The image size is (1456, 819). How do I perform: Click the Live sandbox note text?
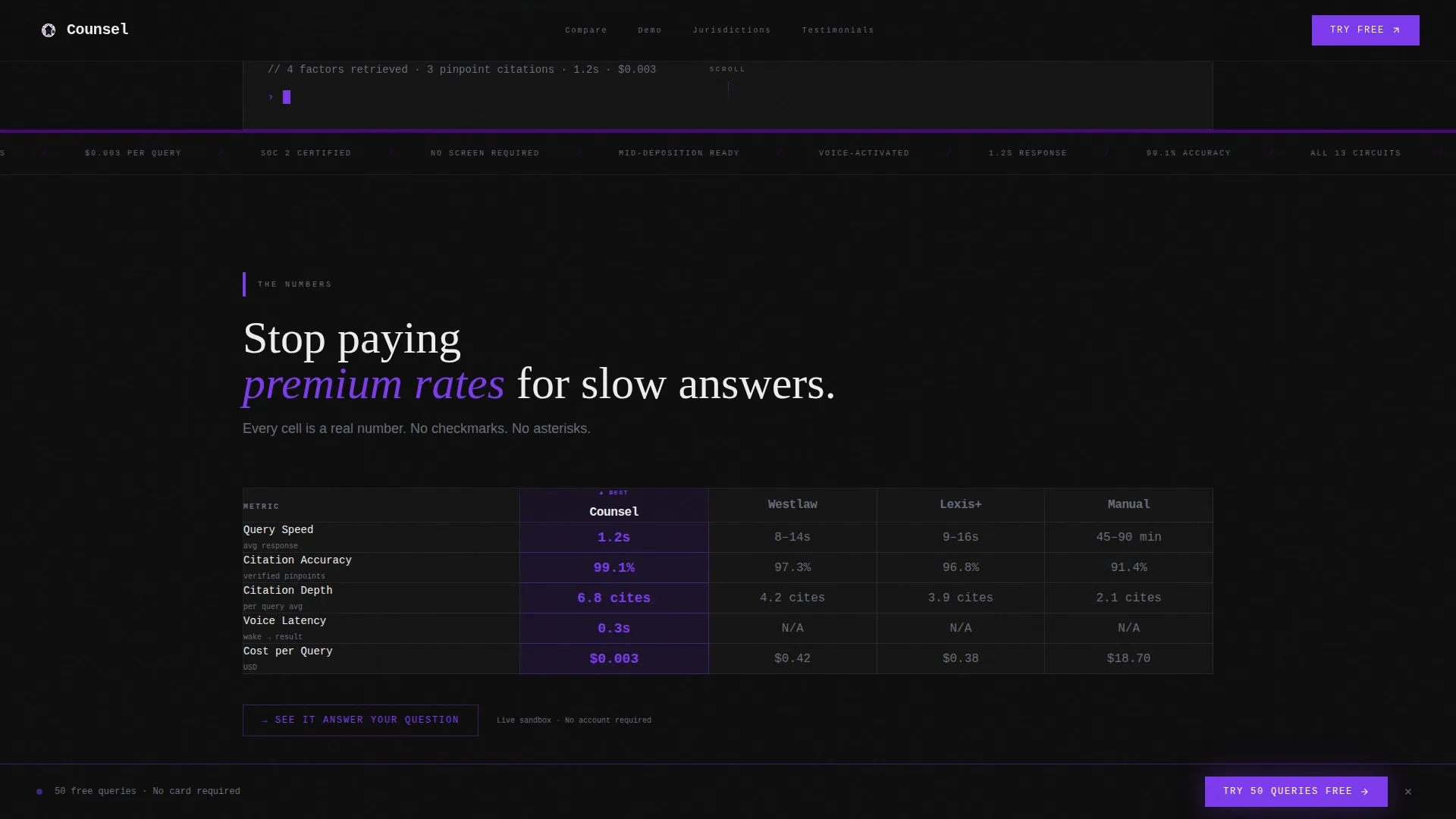point(574,720)
